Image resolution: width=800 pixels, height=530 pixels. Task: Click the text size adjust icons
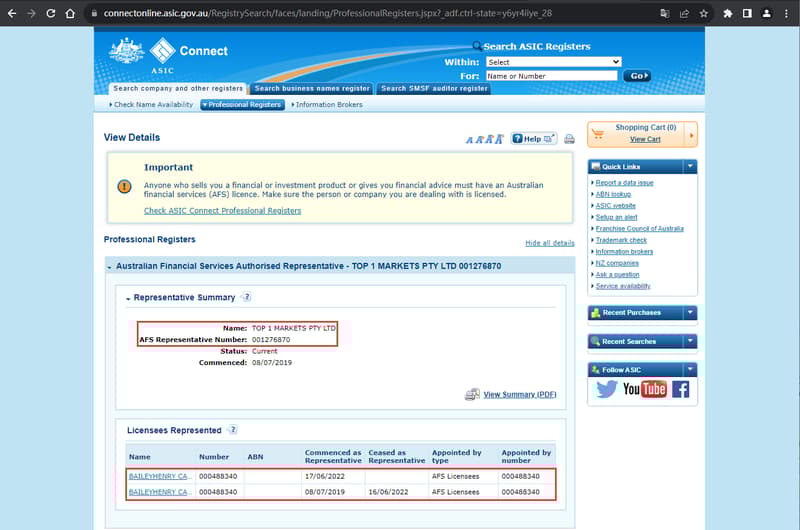484,139
